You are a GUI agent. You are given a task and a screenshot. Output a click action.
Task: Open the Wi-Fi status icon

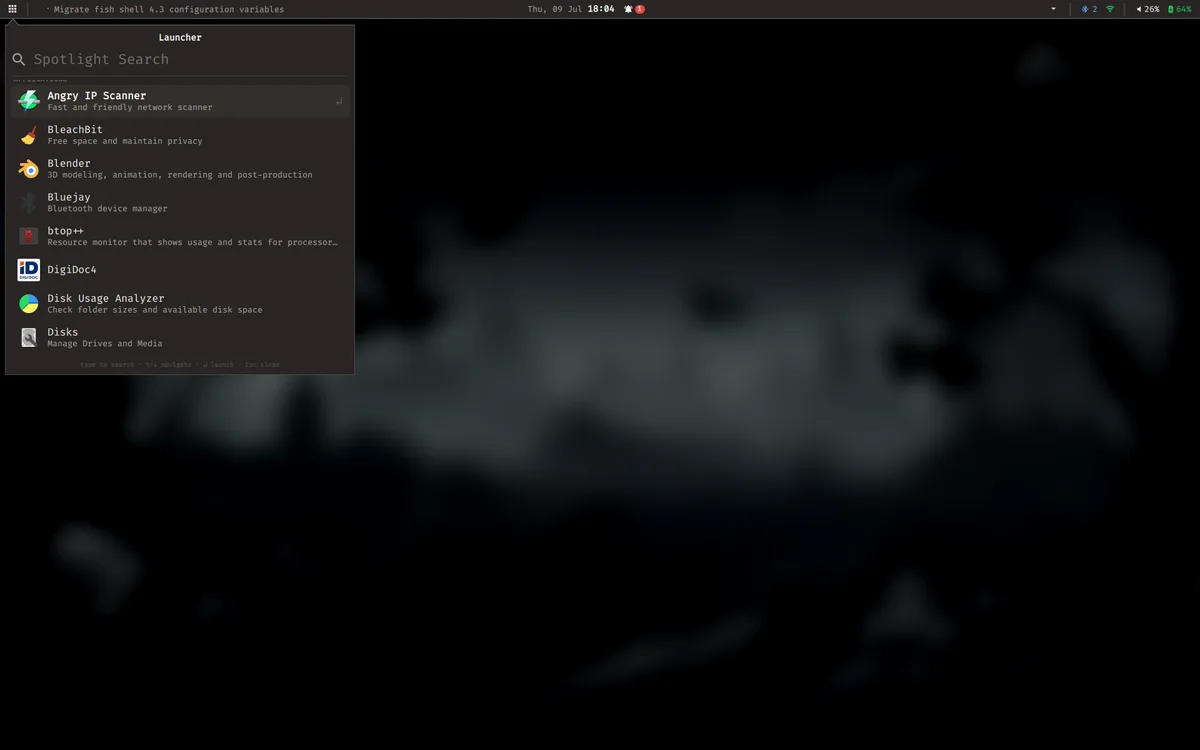pyautogui.click(x=1110, y=9)
